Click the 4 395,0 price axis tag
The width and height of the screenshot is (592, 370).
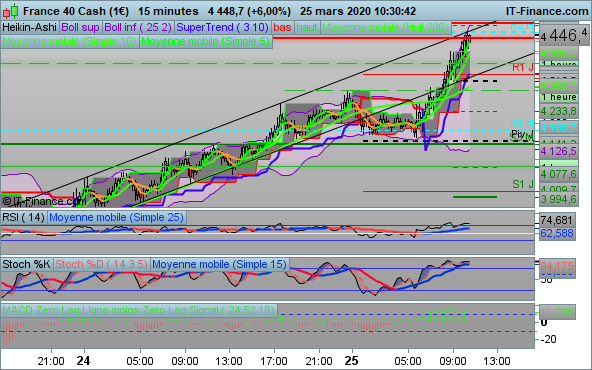[x=558, y=53]
